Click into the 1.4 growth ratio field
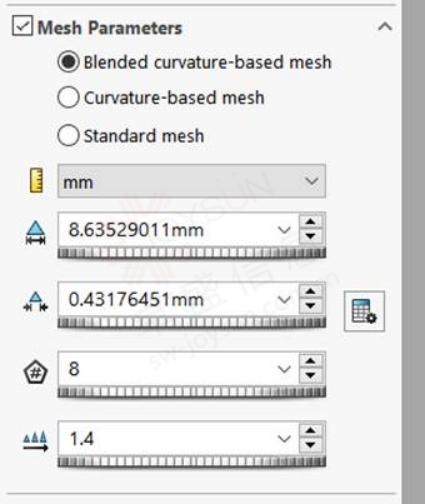The image size is (425, 504). [x=167, y=439]
